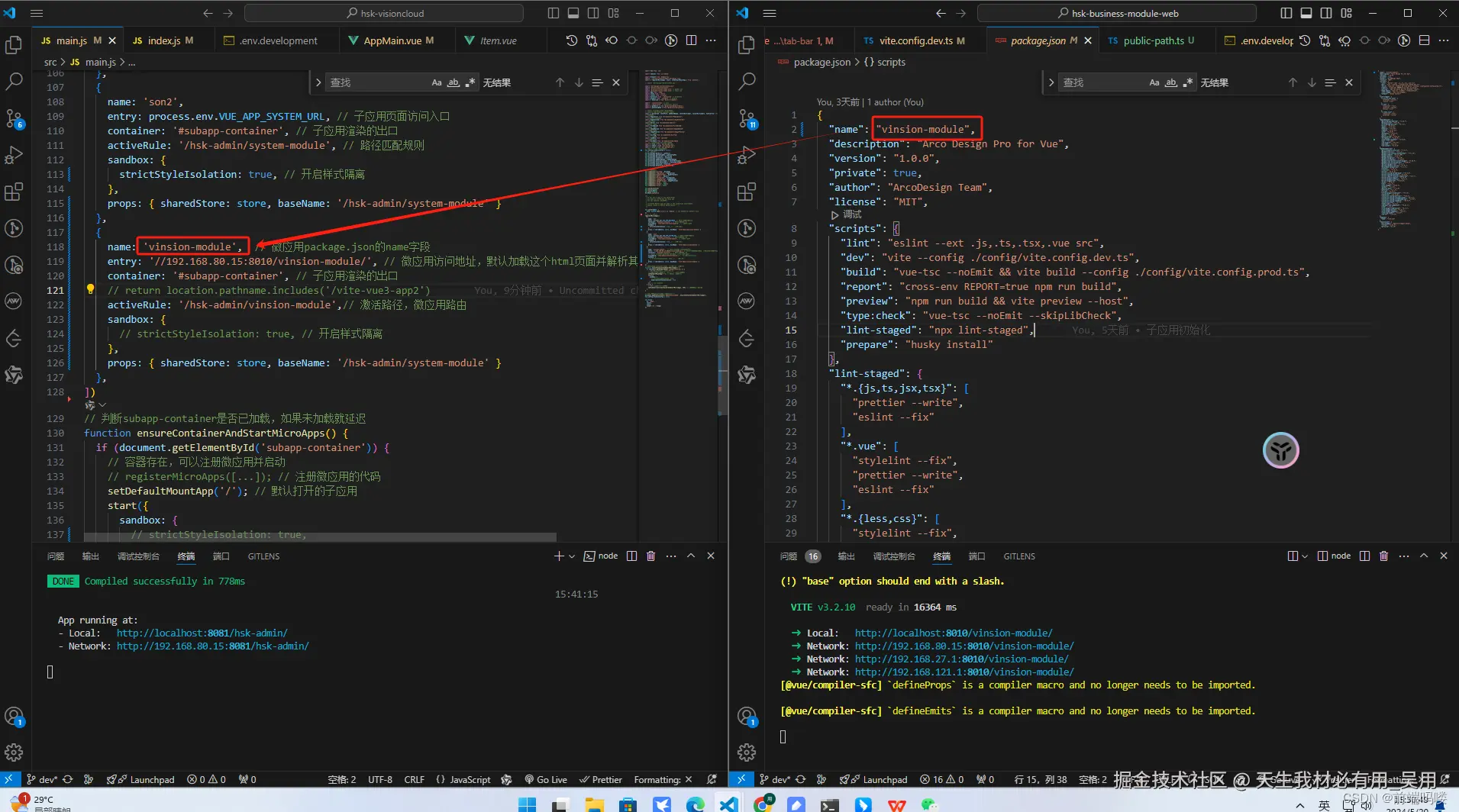Viewport: 1459px width, 812px height.
Task: Open Source Control view in left window
Action: (14, 118)
